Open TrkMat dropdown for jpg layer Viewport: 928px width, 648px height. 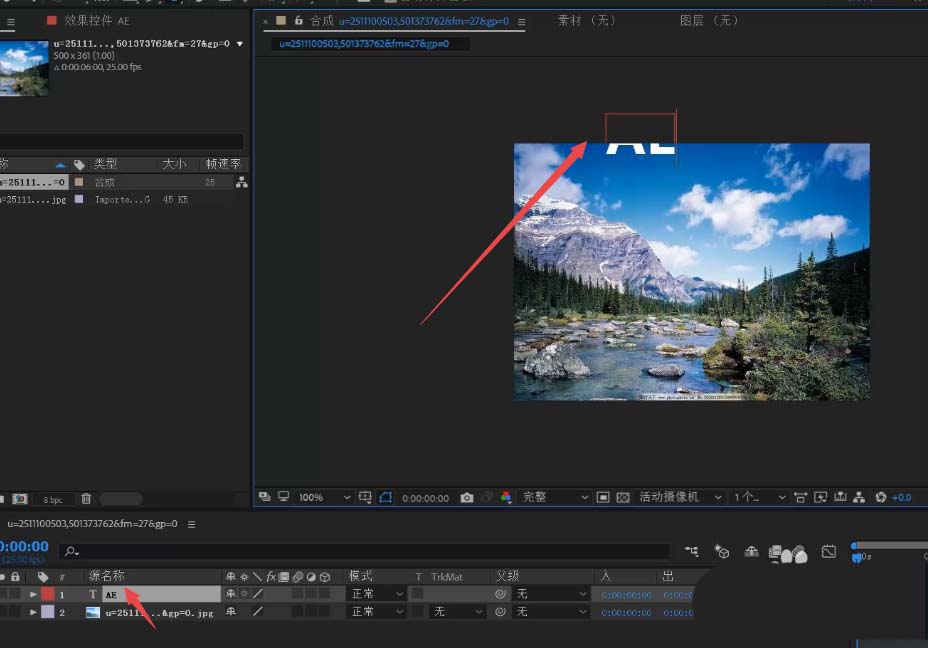[457, 611]
